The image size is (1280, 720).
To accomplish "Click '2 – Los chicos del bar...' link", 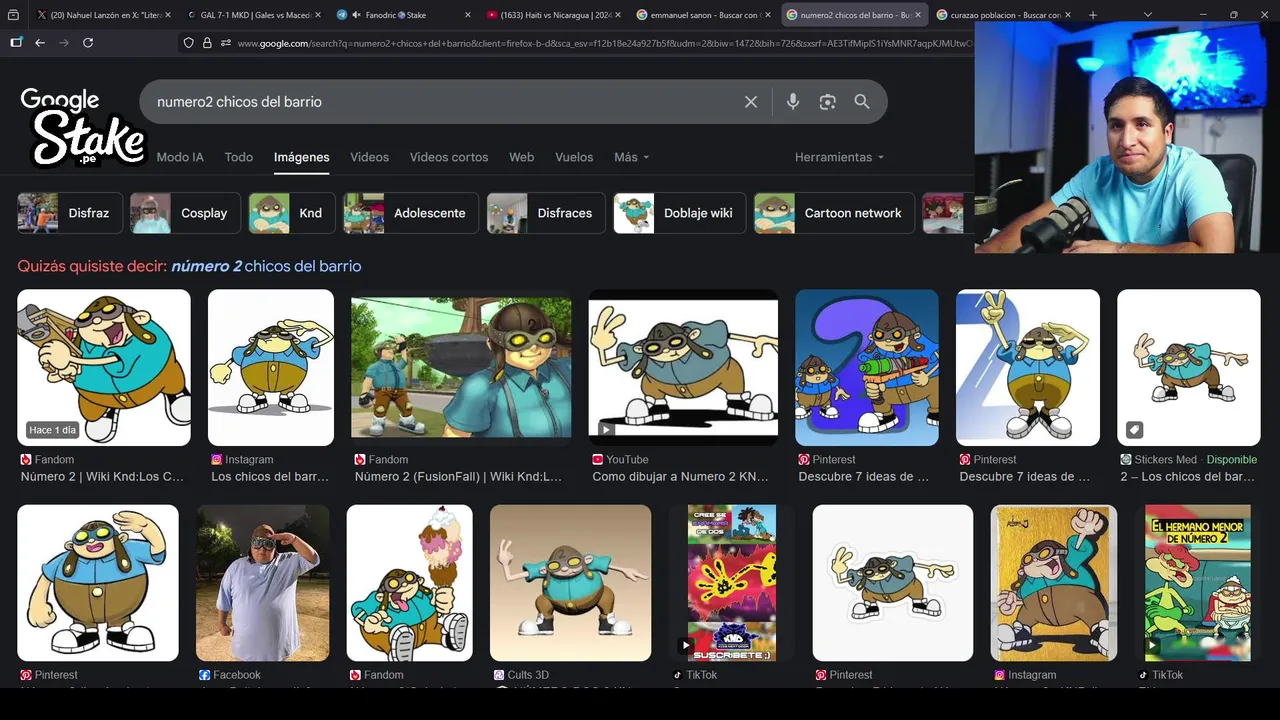I will pos(1187,477).
